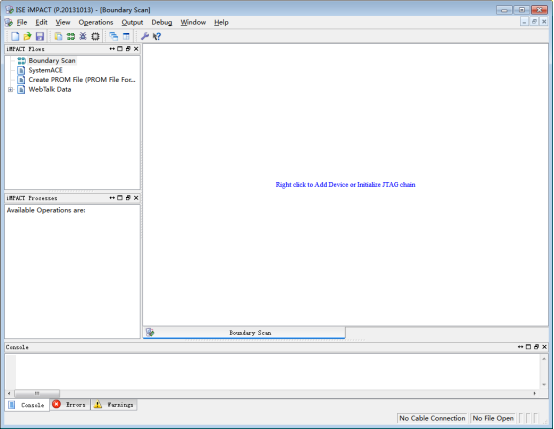Click the console scroll down arrow

click(x=544, y=384)
